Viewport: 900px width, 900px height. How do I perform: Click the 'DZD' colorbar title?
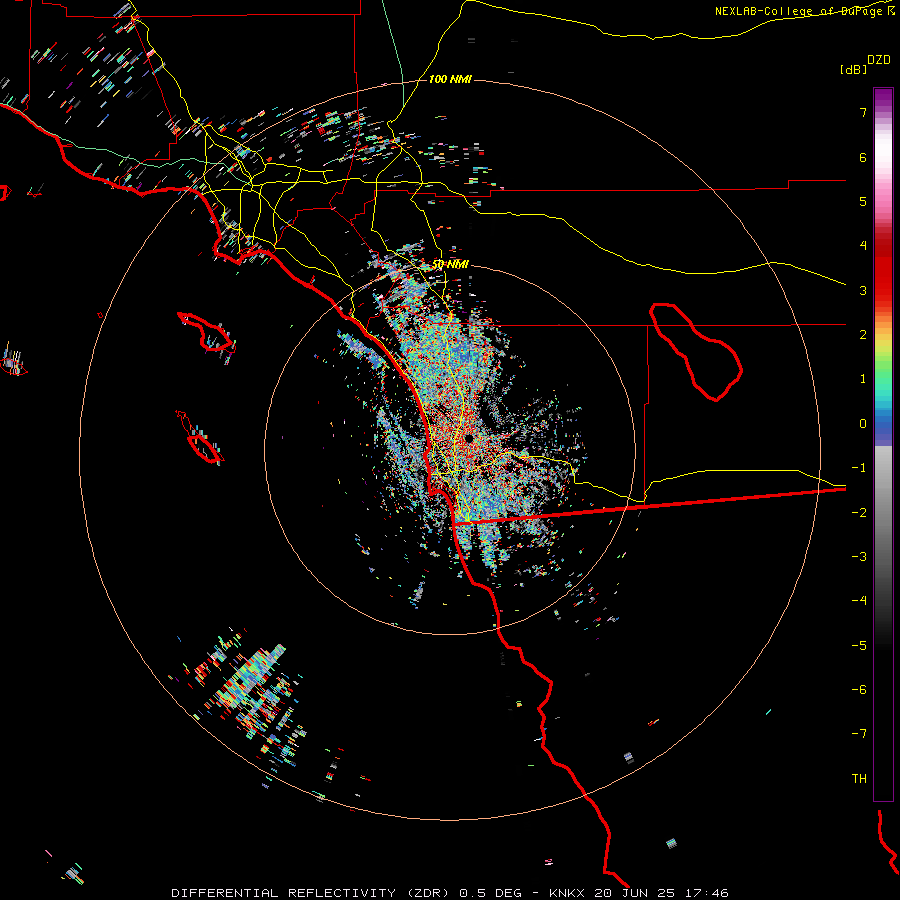879,59
